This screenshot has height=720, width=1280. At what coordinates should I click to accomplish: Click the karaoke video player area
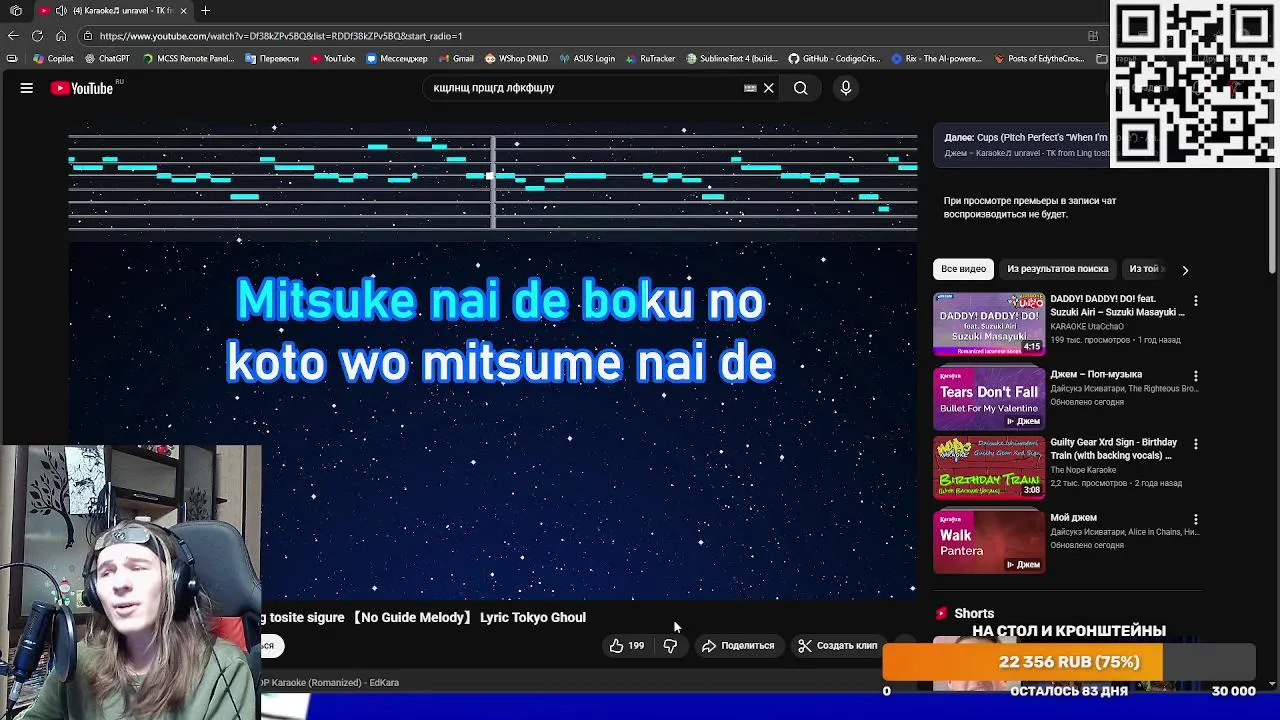[492, 363]
